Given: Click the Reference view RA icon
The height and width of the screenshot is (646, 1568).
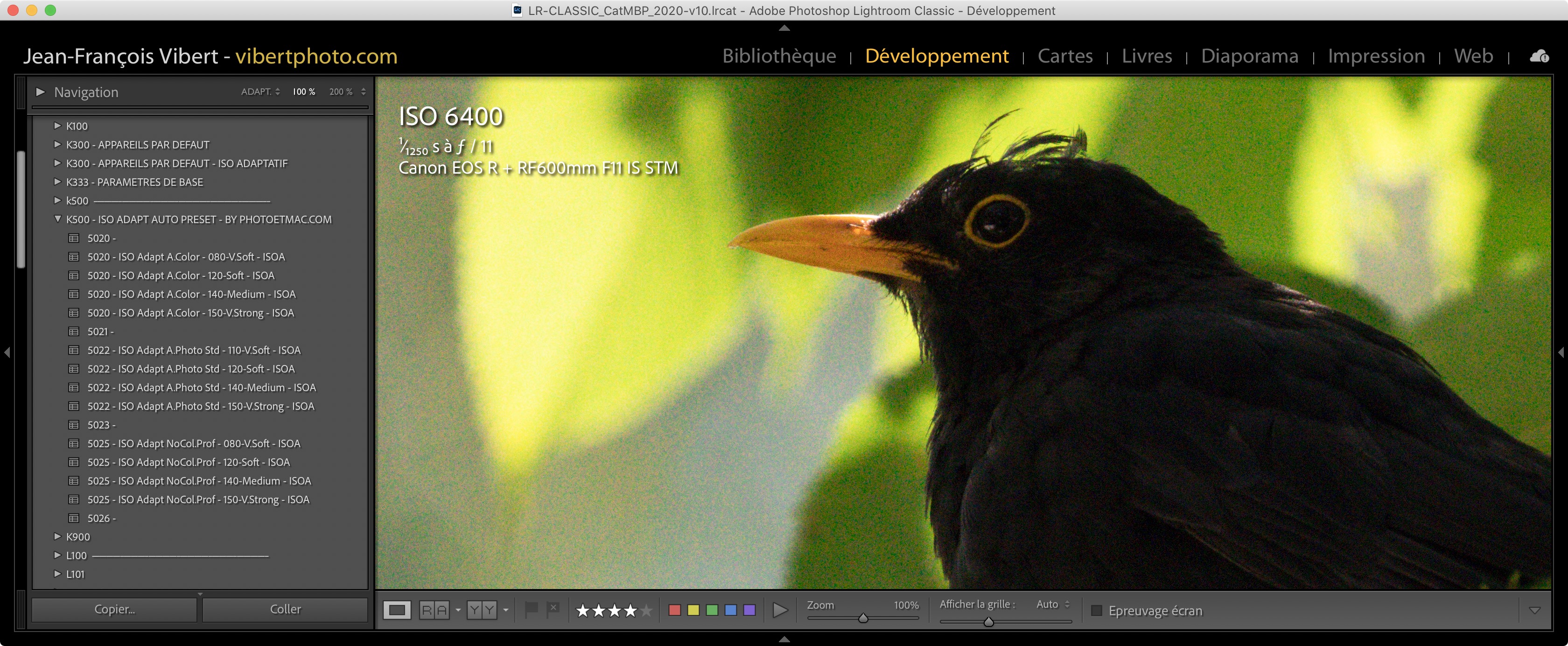Looking at the screenshot, I should point(434,610).
